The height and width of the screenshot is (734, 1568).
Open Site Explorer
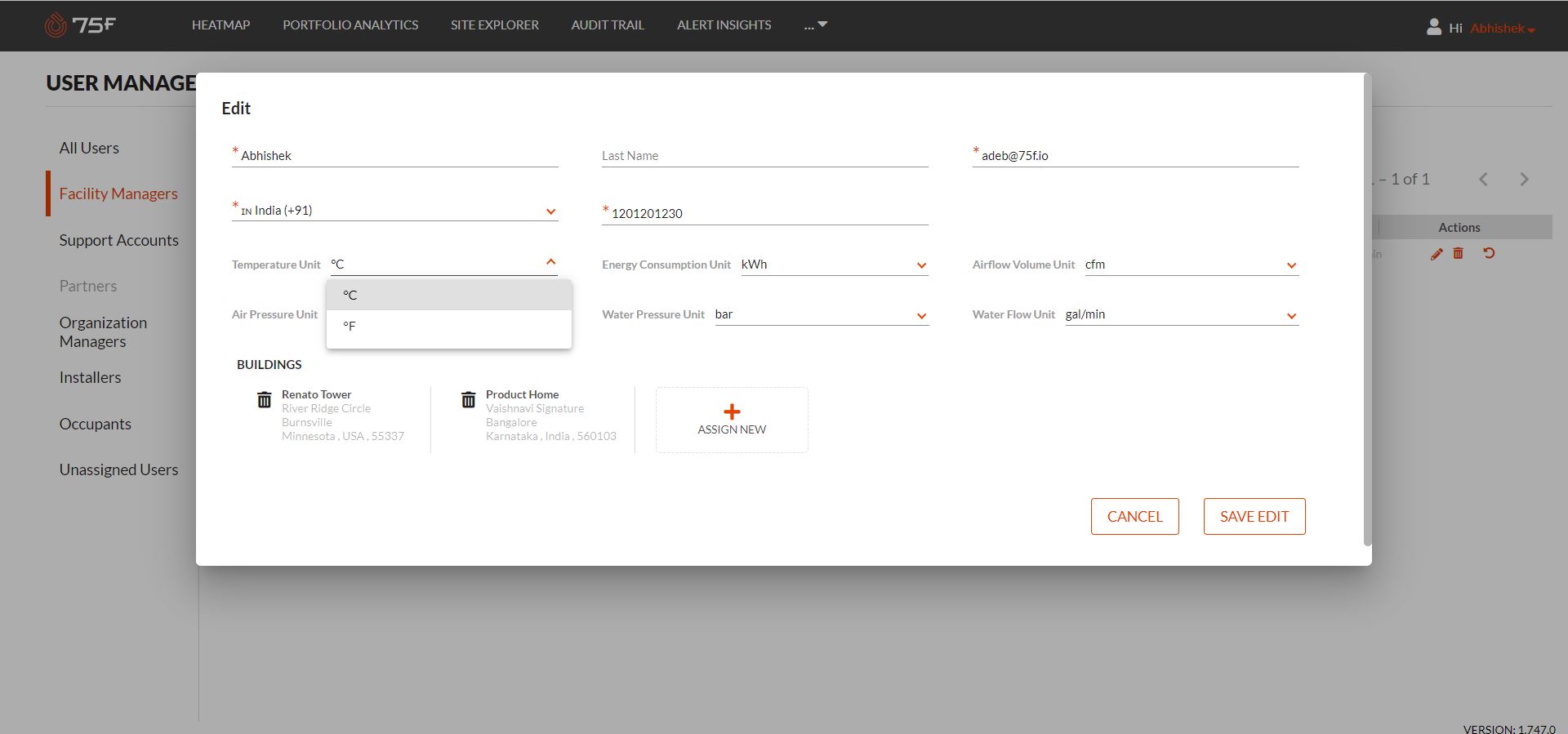point(495,25)
